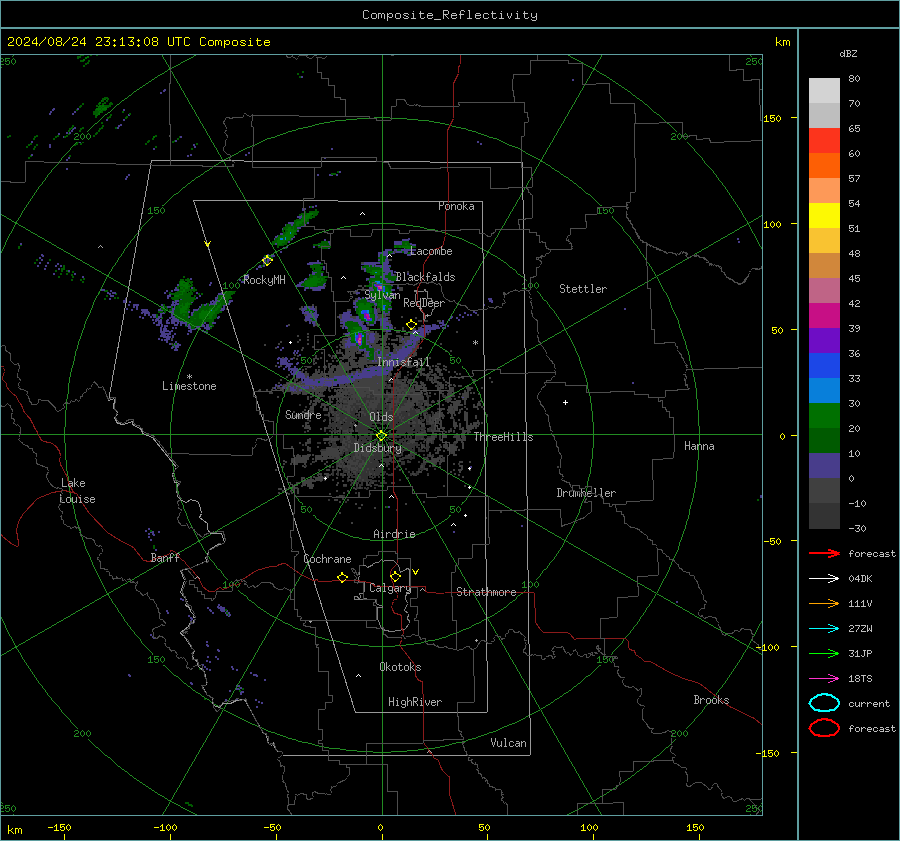Click the Banff label on the map

coord(165,557)
